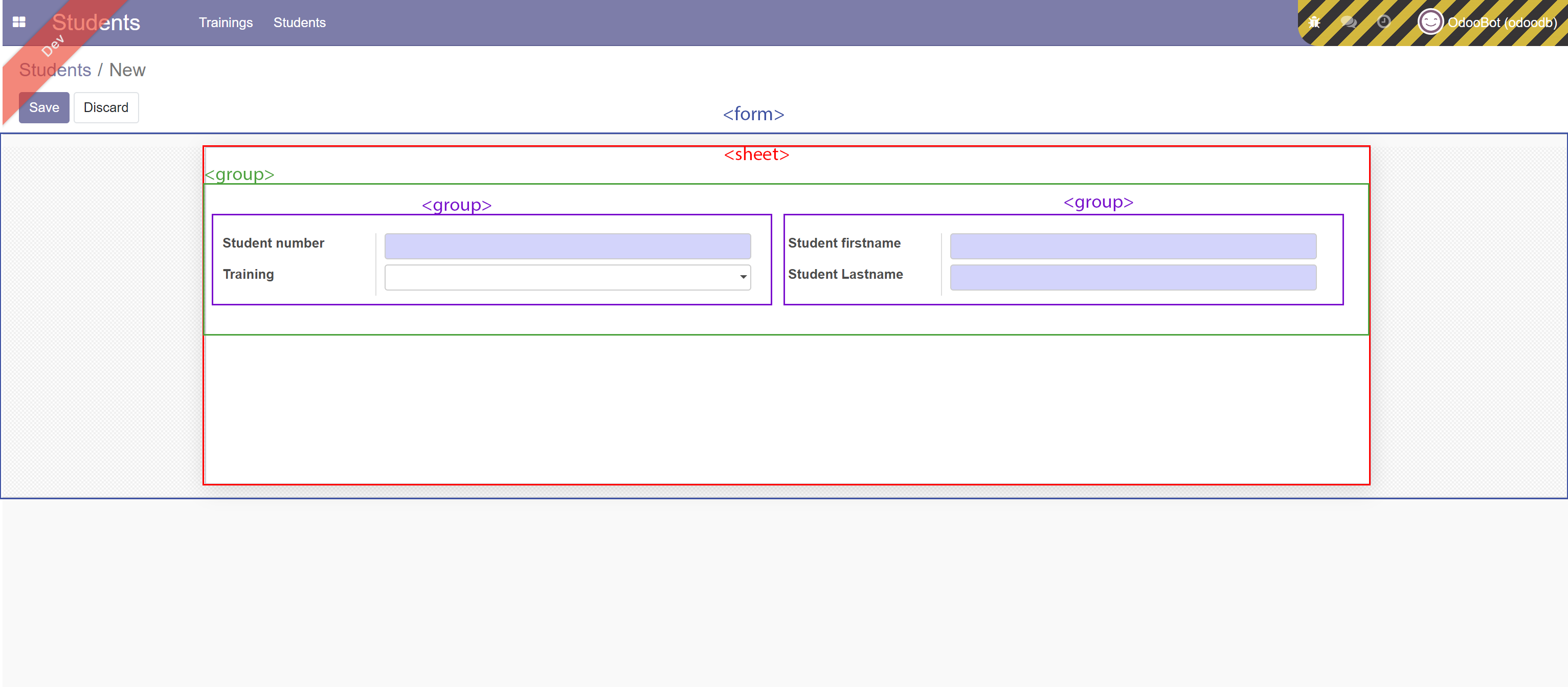Open the Students menu in navbar

tap(299, 23)
